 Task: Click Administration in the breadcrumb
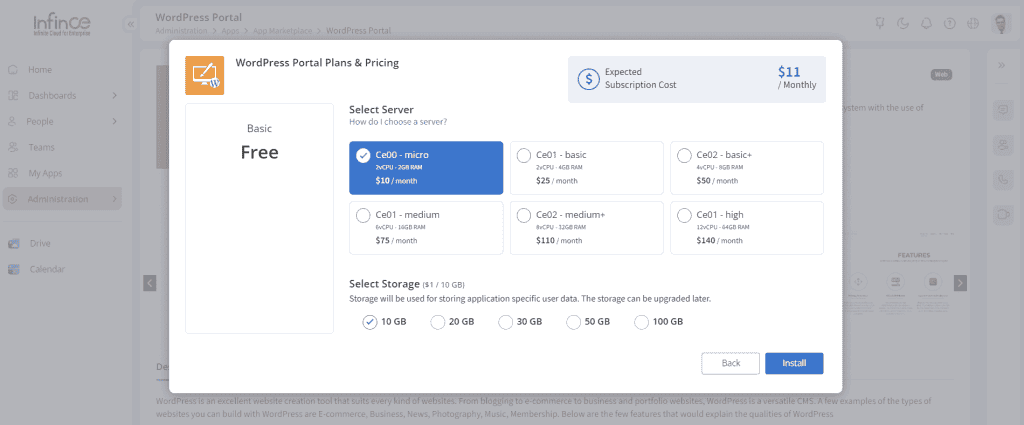coord(182,30)
